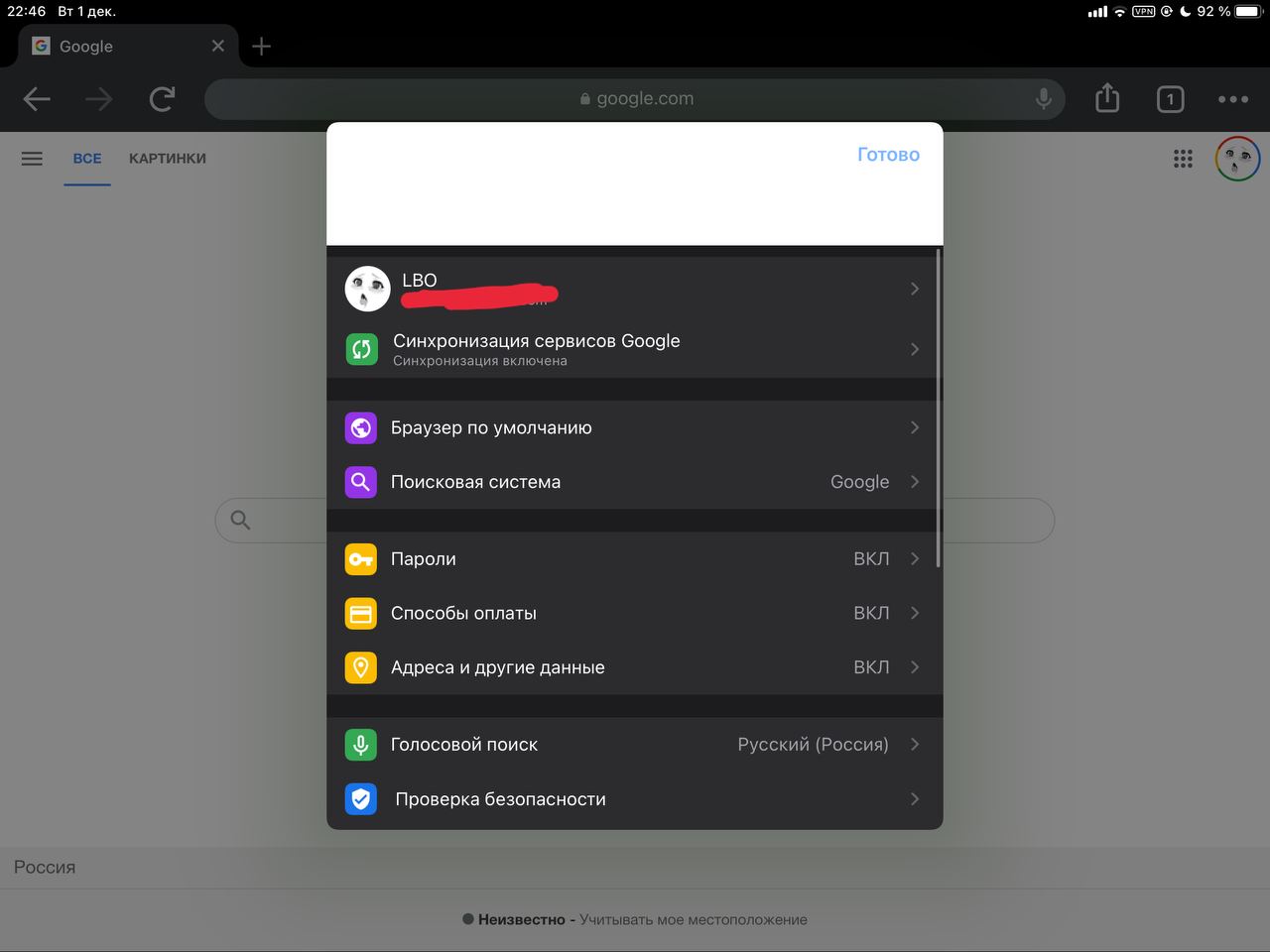Expand Адреса и другие данные chevron
The width and height of the screenshot is (1270, 952).
pos(915,667)
